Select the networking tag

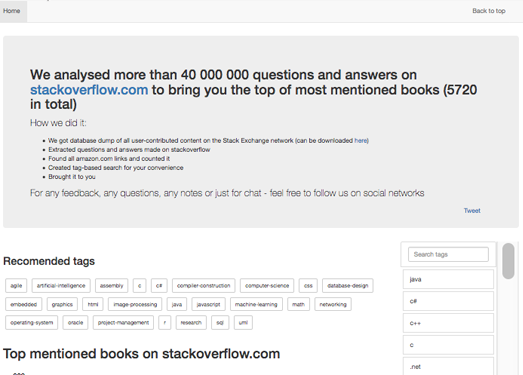333,304
